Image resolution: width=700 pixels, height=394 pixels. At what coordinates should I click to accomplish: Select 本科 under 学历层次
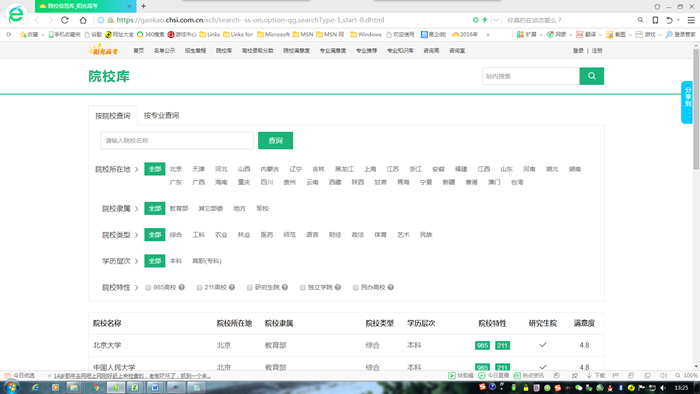point(176,261)
